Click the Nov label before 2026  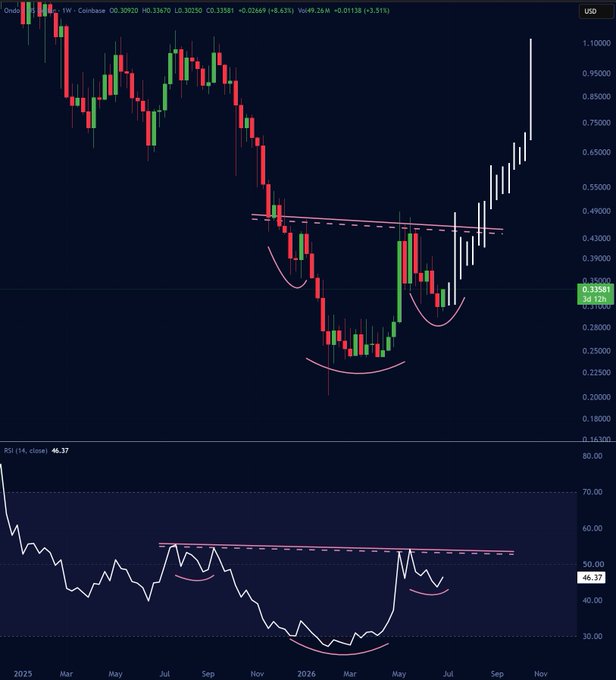point(257,674)
